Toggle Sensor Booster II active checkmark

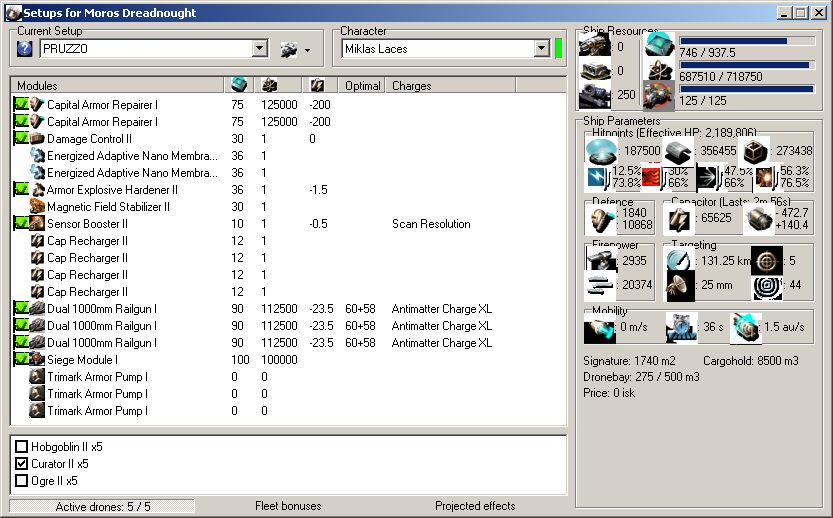tap(21, 223)
